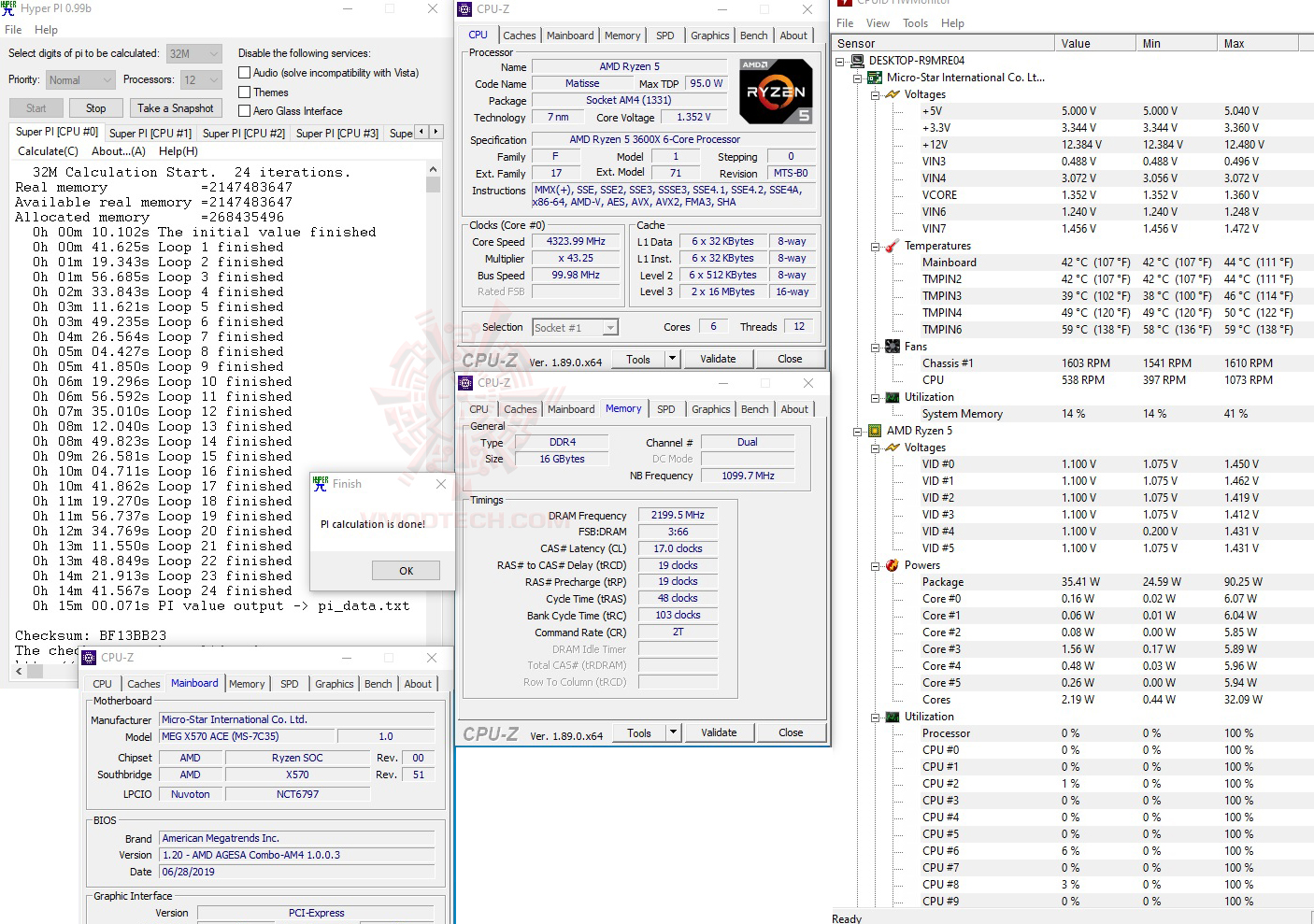Switch to the SPD tab in CPU-Z

(665, 35)
